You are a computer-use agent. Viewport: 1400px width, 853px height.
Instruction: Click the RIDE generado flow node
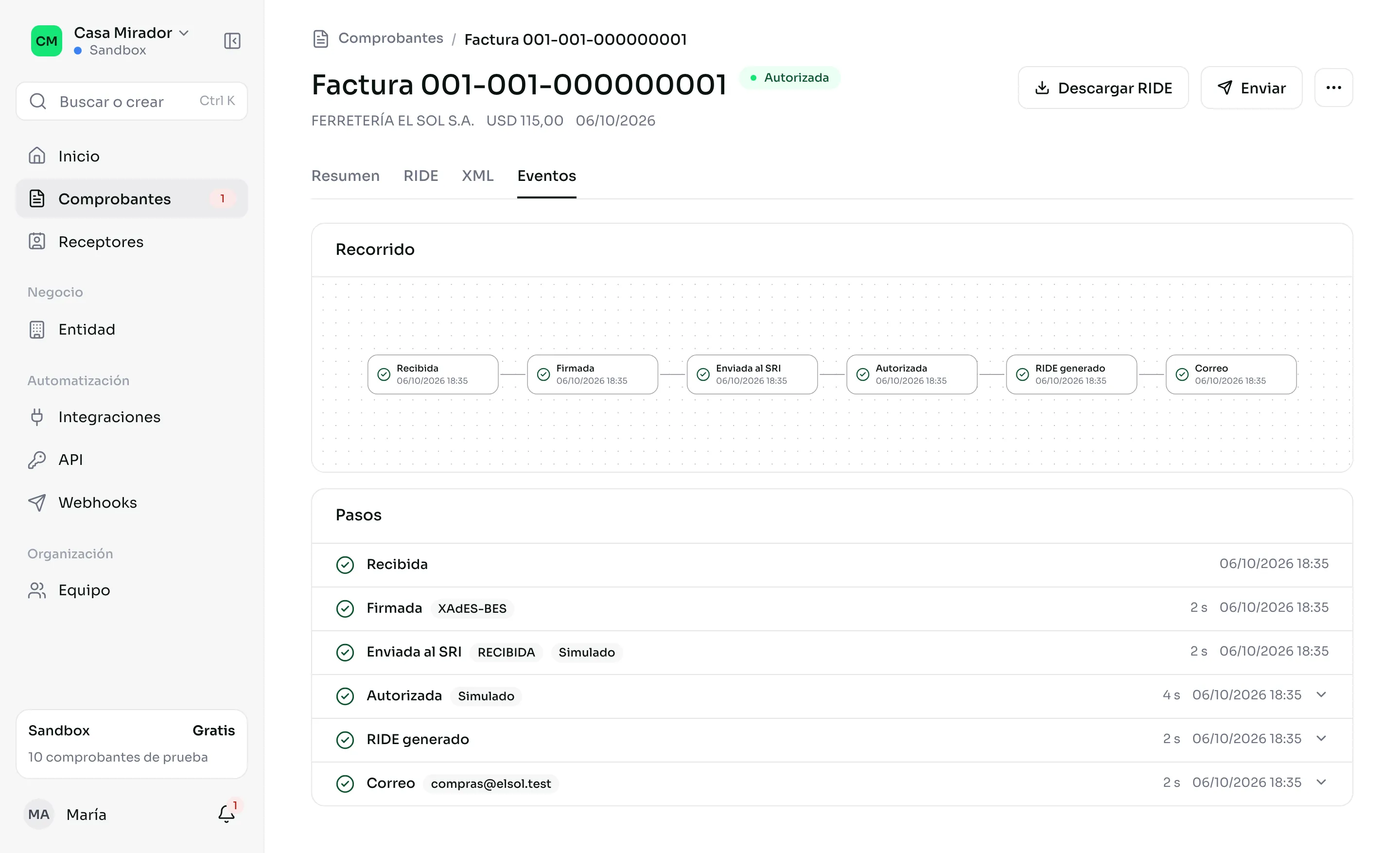click(1071, 374)
